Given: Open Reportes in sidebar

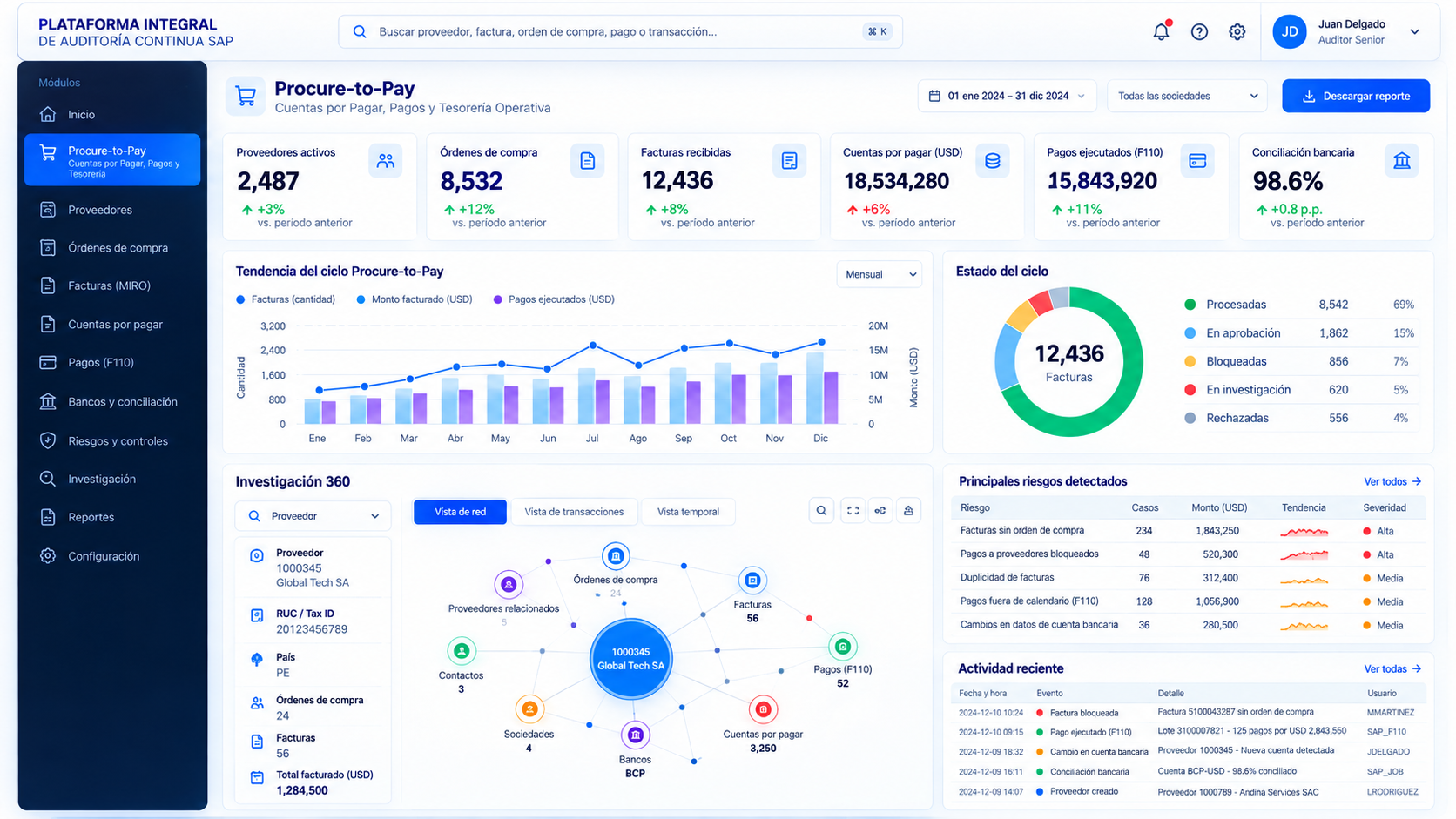Looking at the screenshot, I should 112,517.
